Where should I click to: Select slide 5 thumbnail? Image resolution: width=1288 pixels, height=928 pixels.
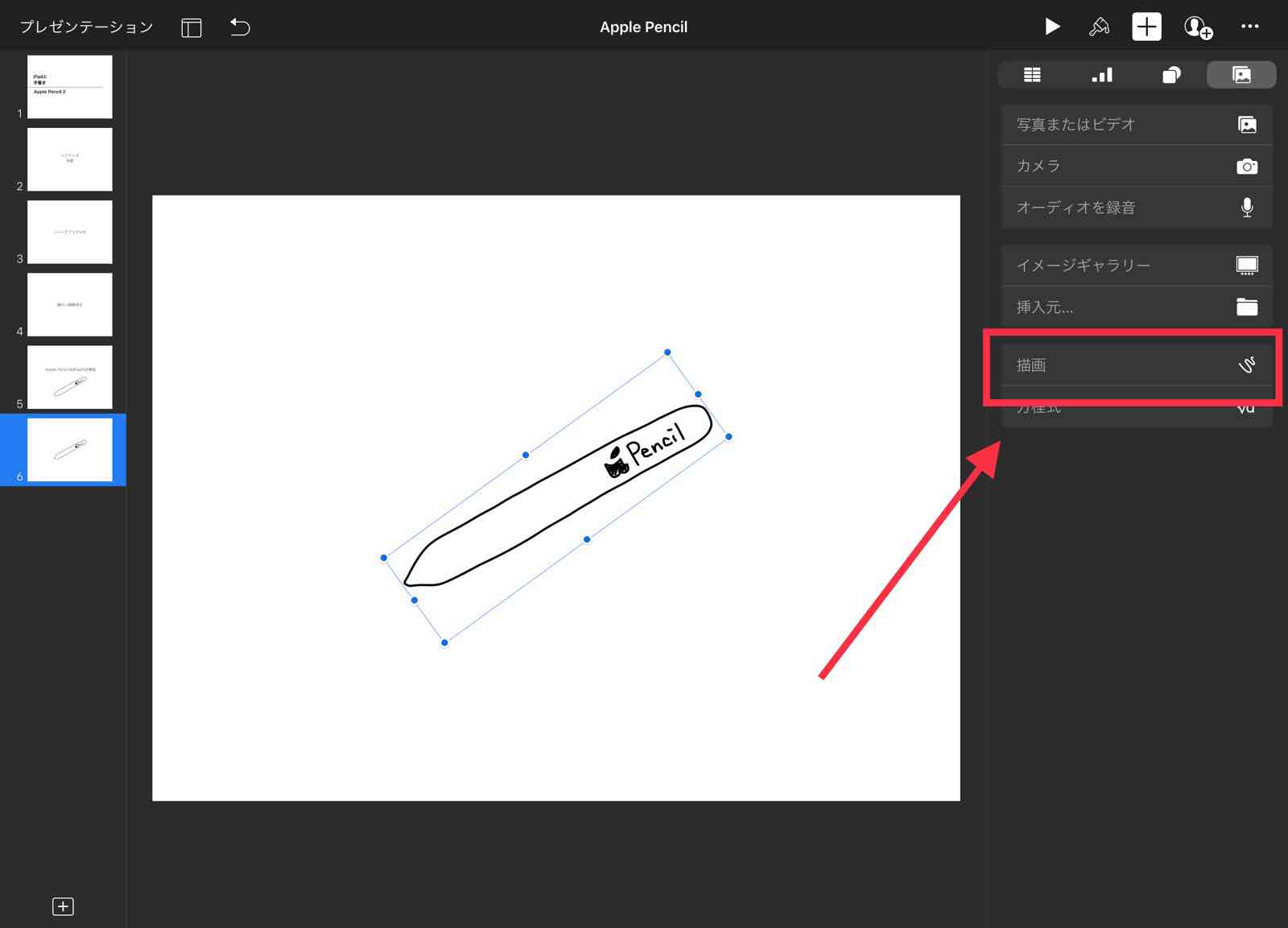pyautogui.click(x=70, y=377)
